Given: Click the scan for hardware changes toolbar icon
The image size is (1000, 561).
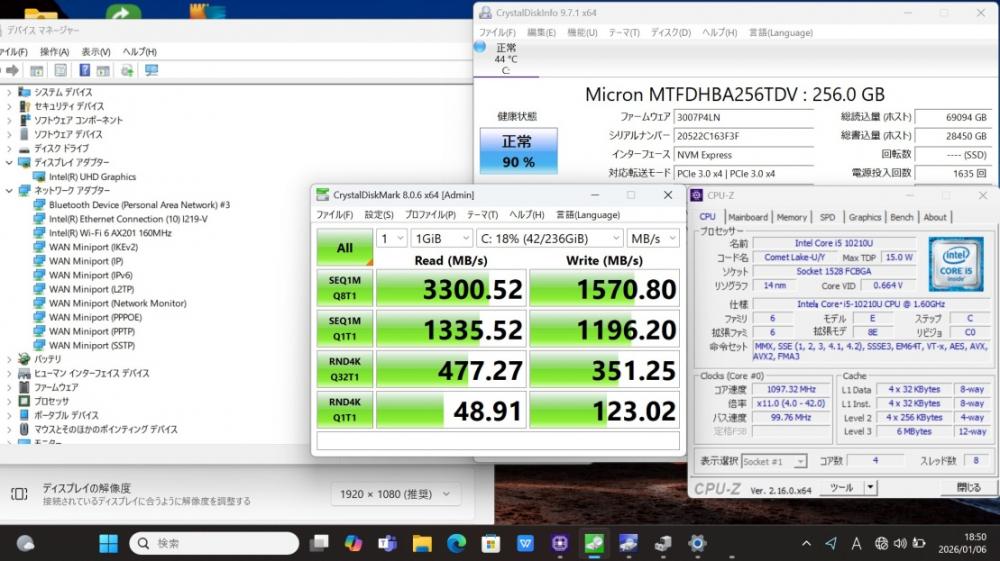Looking at the screenshot, I should [x=151, y=71].
